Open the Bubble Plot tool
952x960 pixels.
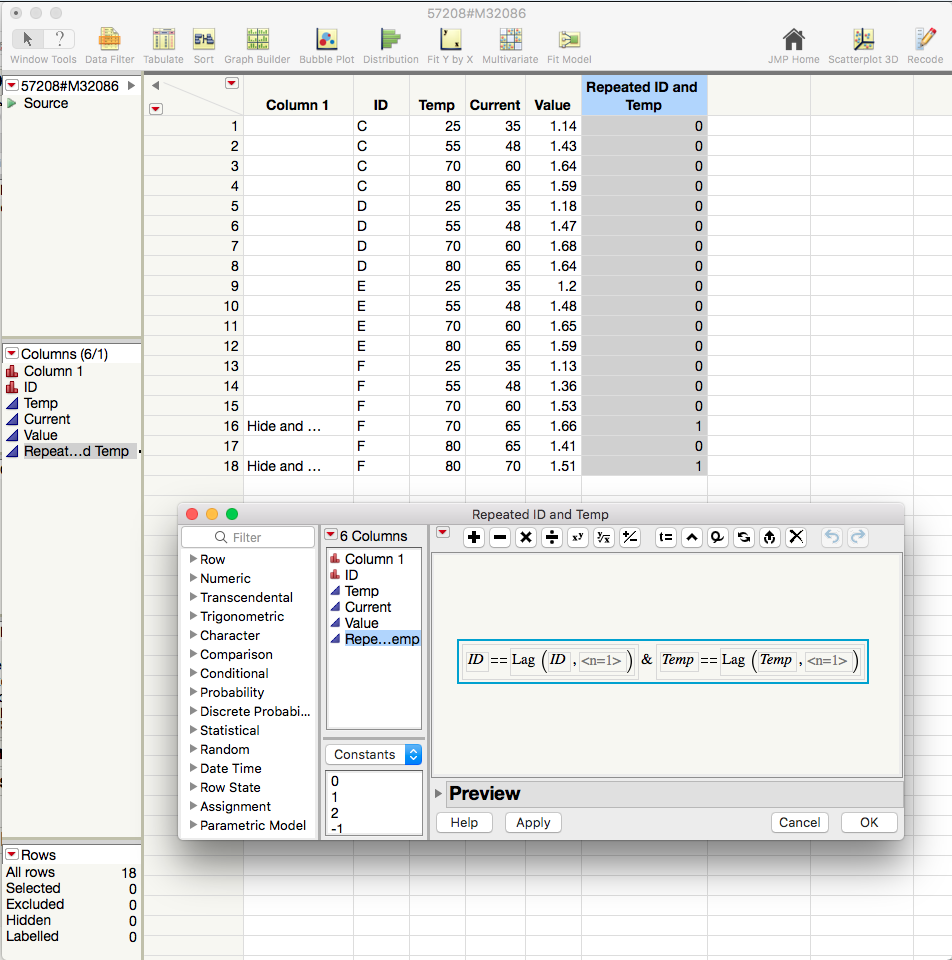(x=326, y=40)
